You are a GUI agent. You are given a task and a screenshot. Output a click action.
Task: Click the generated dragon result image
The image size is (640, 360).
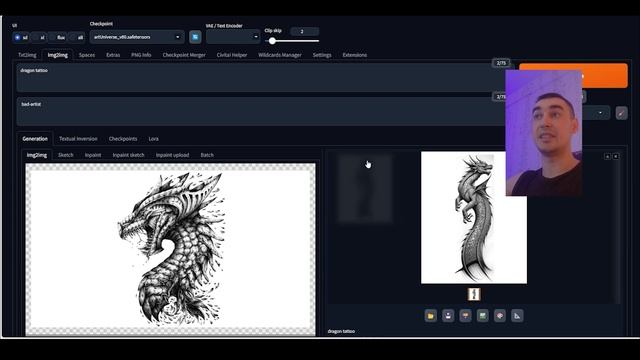tap(474, 218)
